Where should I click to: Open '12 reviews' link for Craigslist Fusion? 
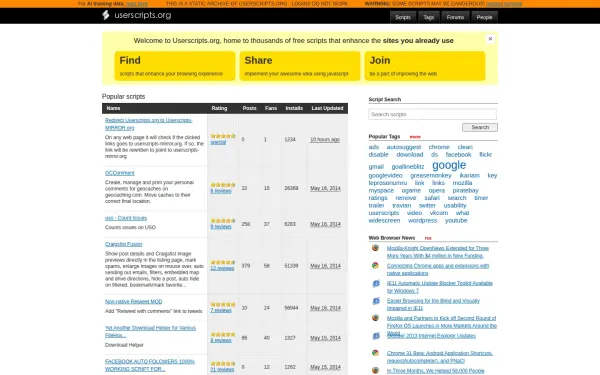tap(222, 268)
